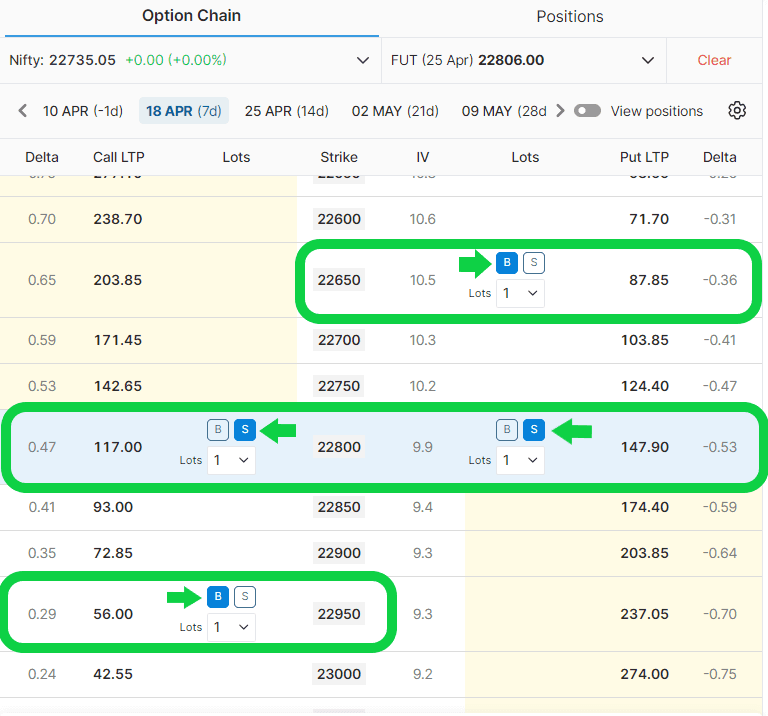The height and width of the screenshot is (716, 768).
Task: Select the 25 APR (14d) expiry
Action: 286,111
